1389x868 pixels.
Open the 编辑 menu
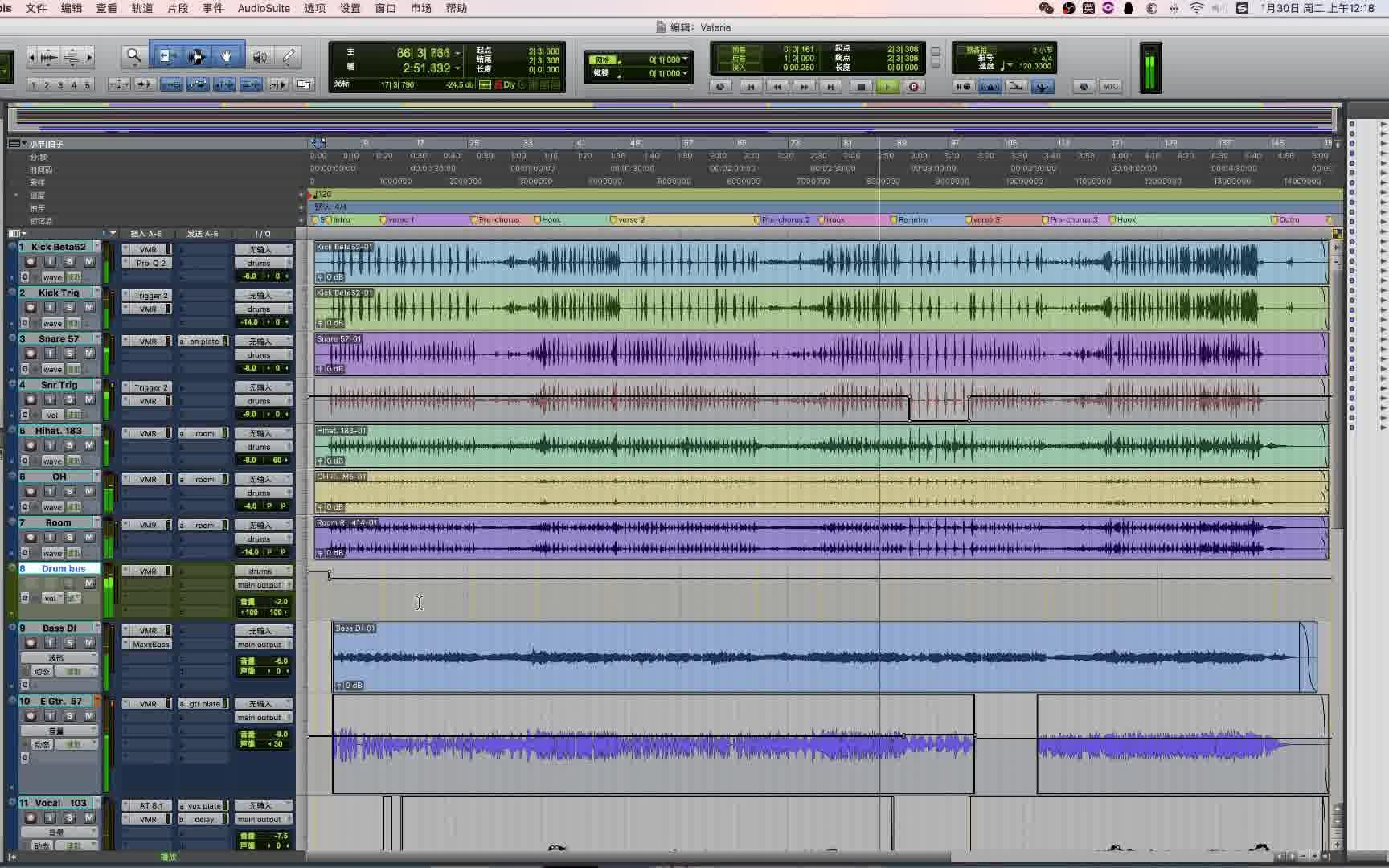click(72, 8)
